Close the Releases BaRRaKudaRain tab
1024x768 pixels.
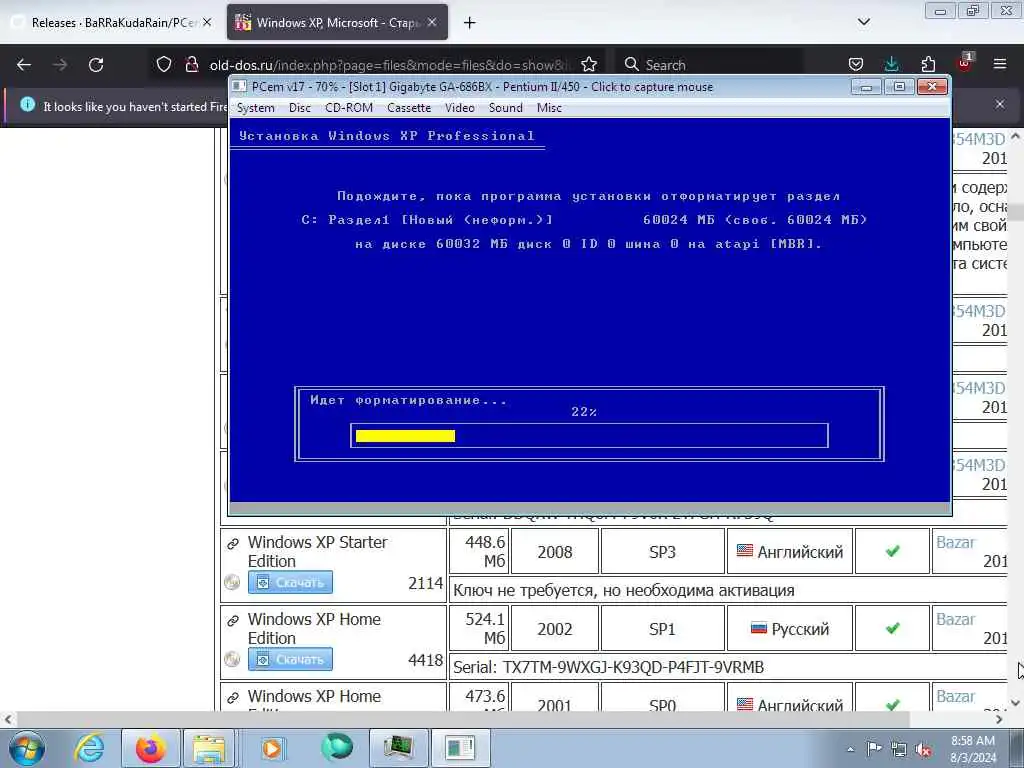(x=207, y=22)
